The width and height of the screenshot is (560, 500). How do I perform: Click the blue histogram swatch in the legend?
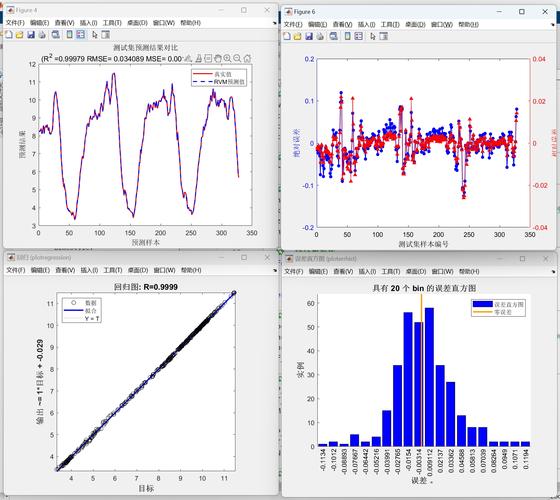pyautogui.click(x=483, y=304)
